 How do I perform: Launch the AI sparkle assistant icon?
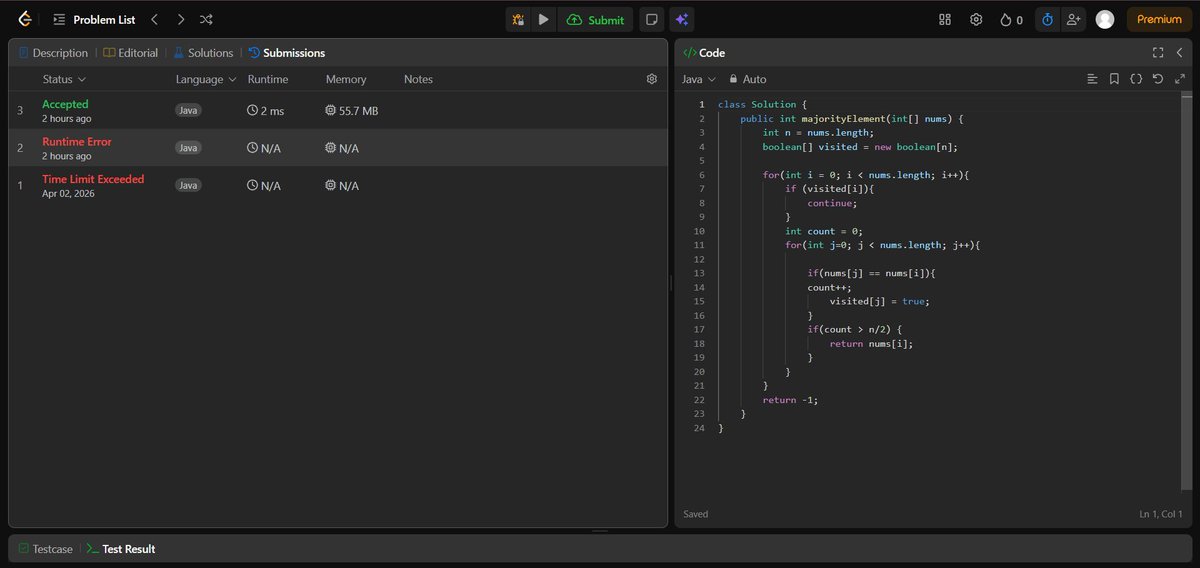[682, 19]
